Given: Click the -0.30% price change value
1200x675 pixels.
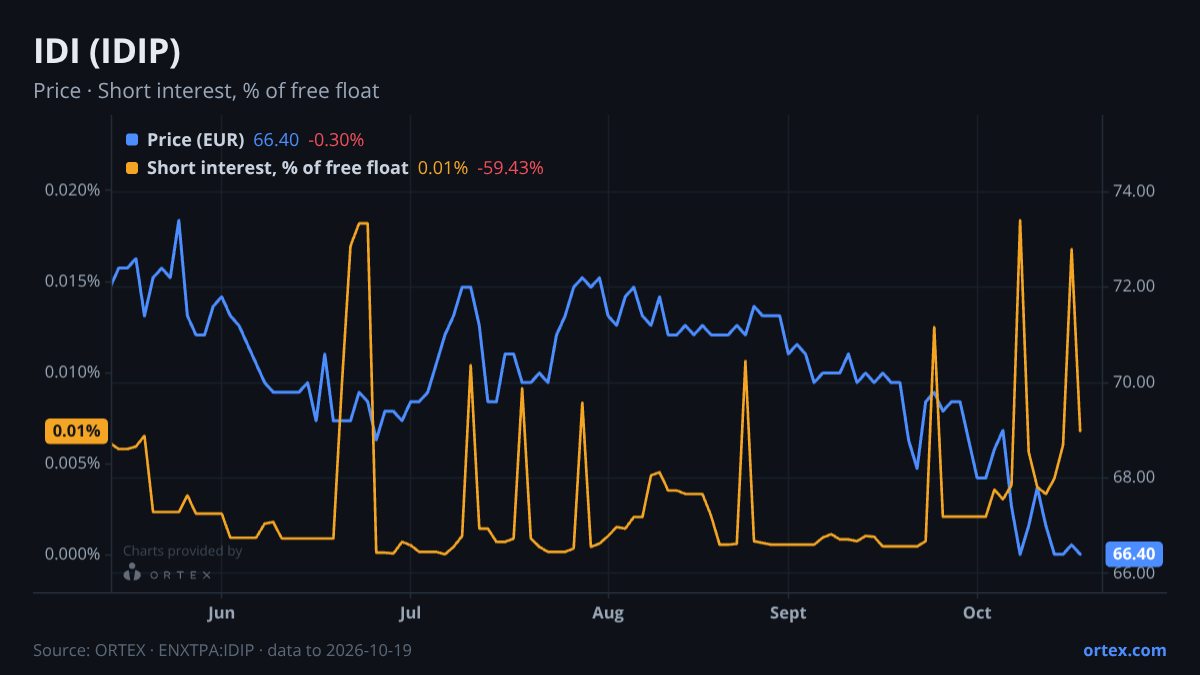Looking at the screenshot, I should click(336, 140).
